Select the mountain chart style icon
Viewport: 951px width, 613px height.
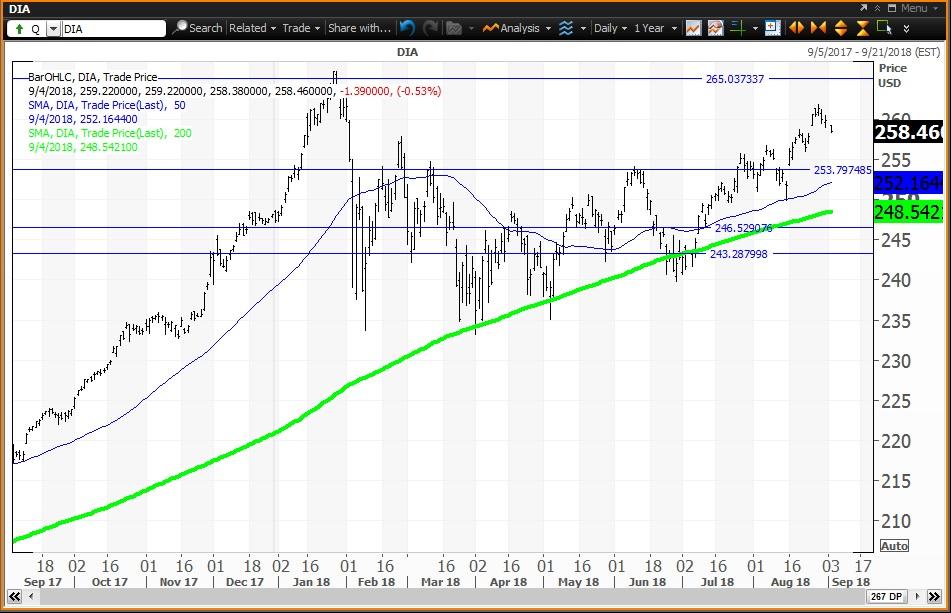[714, 28]
